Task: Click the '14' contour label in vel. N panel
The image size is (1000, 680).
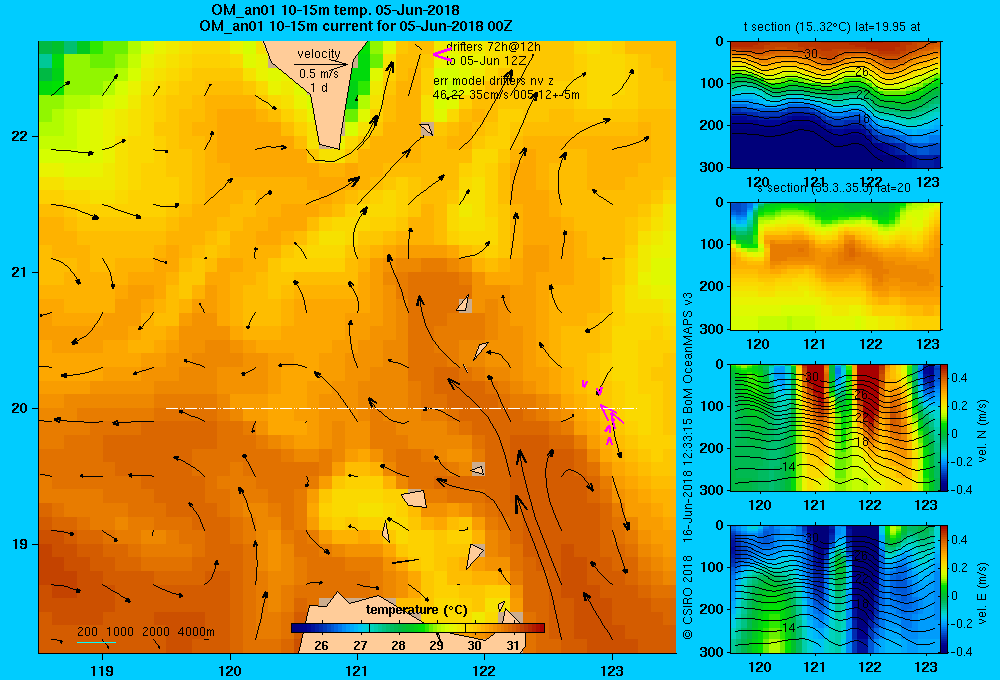Action: pyautogui.click(x=788, y=467)
